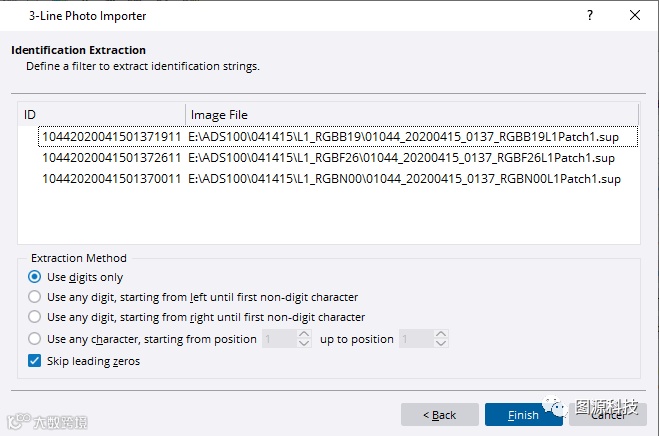Choose digits from right until non-digit
659x436 pixels.
coord(35,317)
